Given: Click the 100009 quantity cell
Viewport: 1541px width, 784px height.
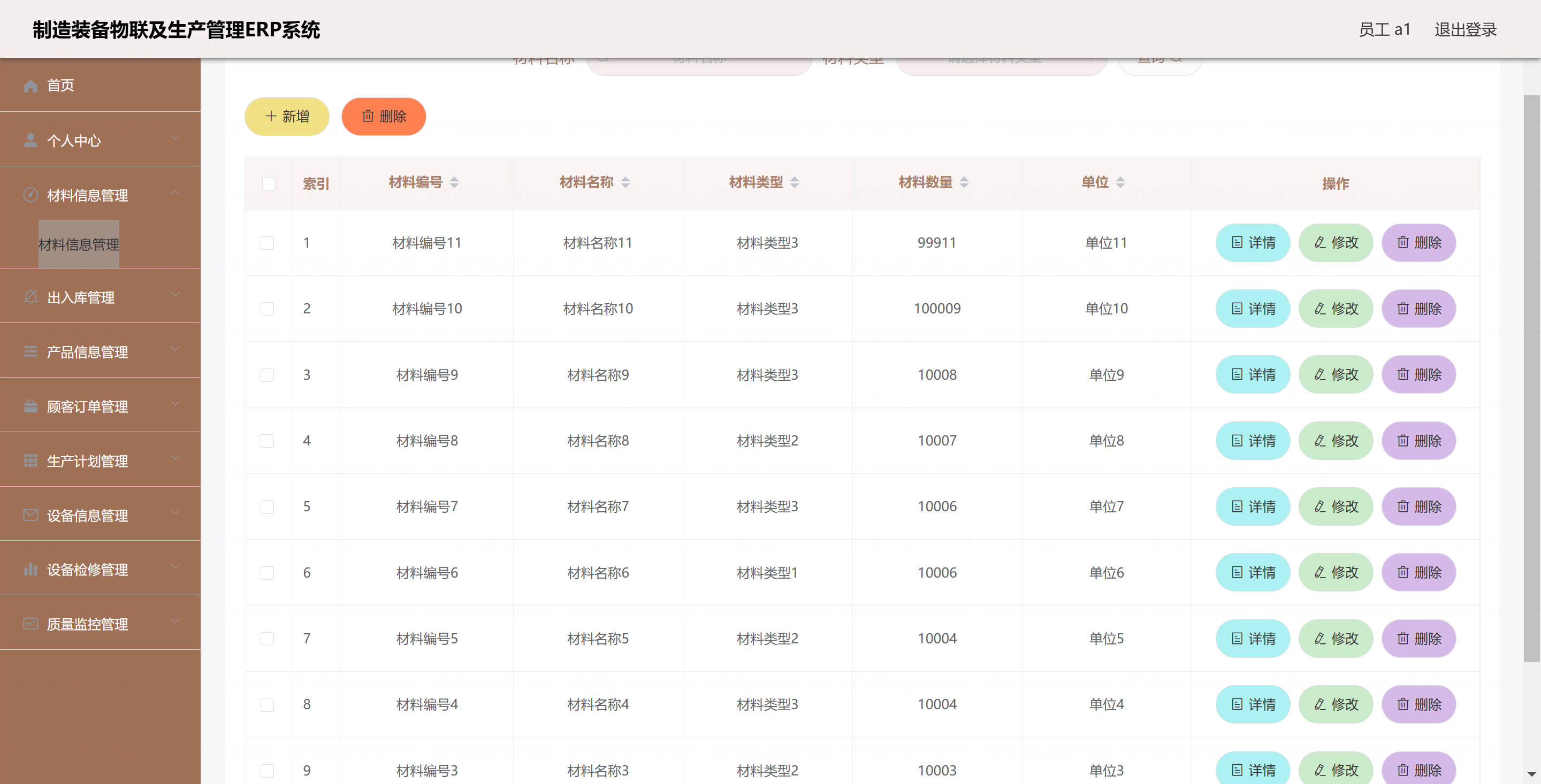Looking at the screenshot, I should [x=937, y=309].
